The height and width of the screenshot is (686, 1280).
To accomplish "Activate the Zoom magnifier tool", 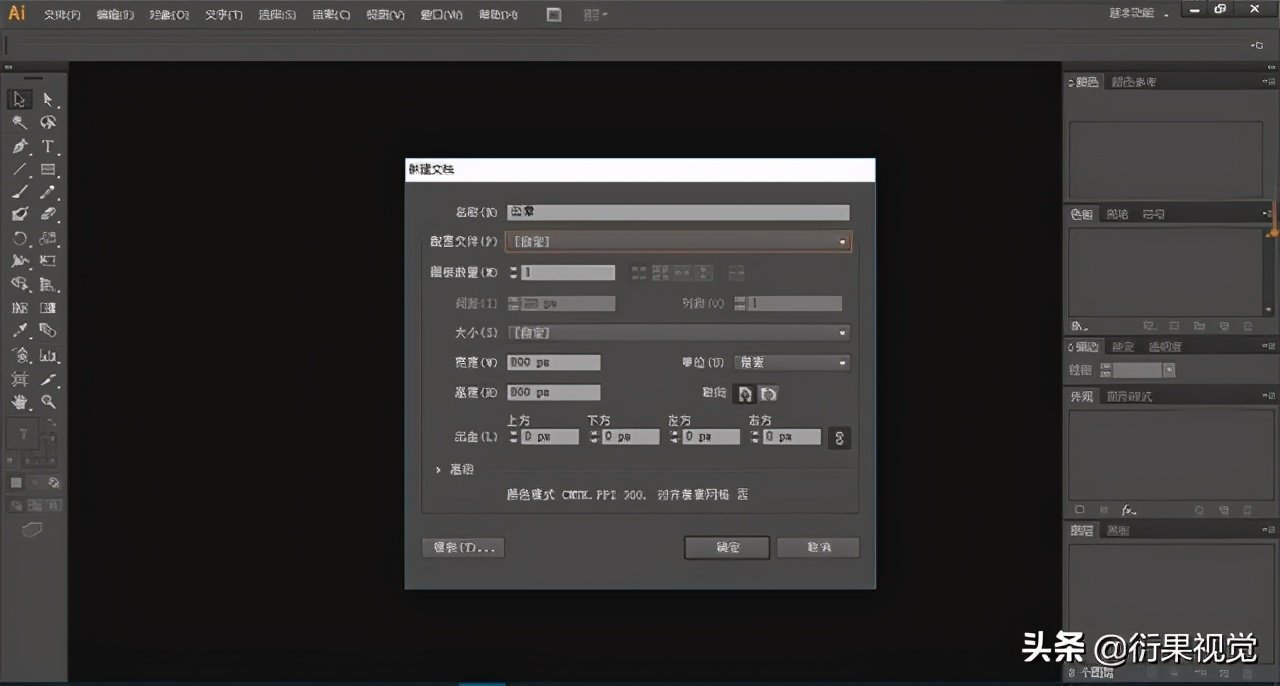I will point(47,402).
